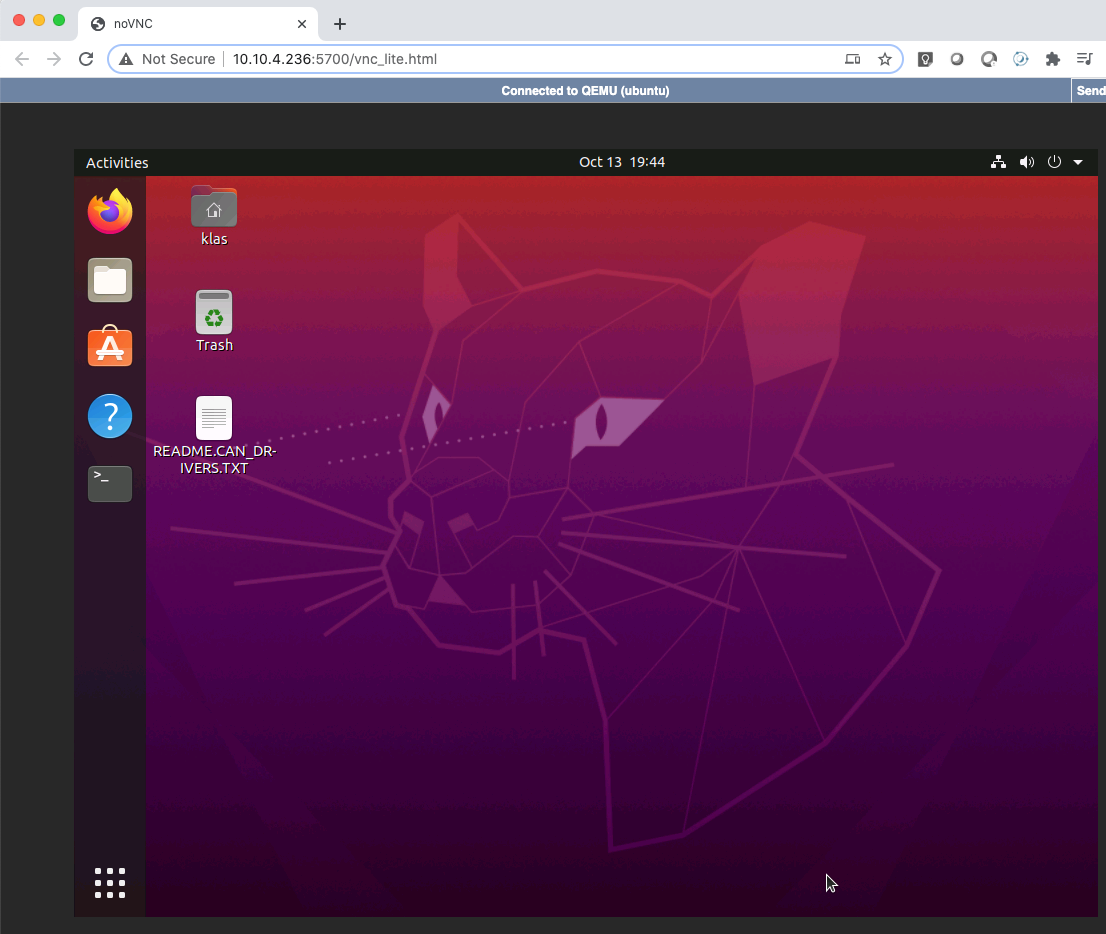Open the Help application from the dock
Screen dimensions: 1106x934
[x=109, y=415]
